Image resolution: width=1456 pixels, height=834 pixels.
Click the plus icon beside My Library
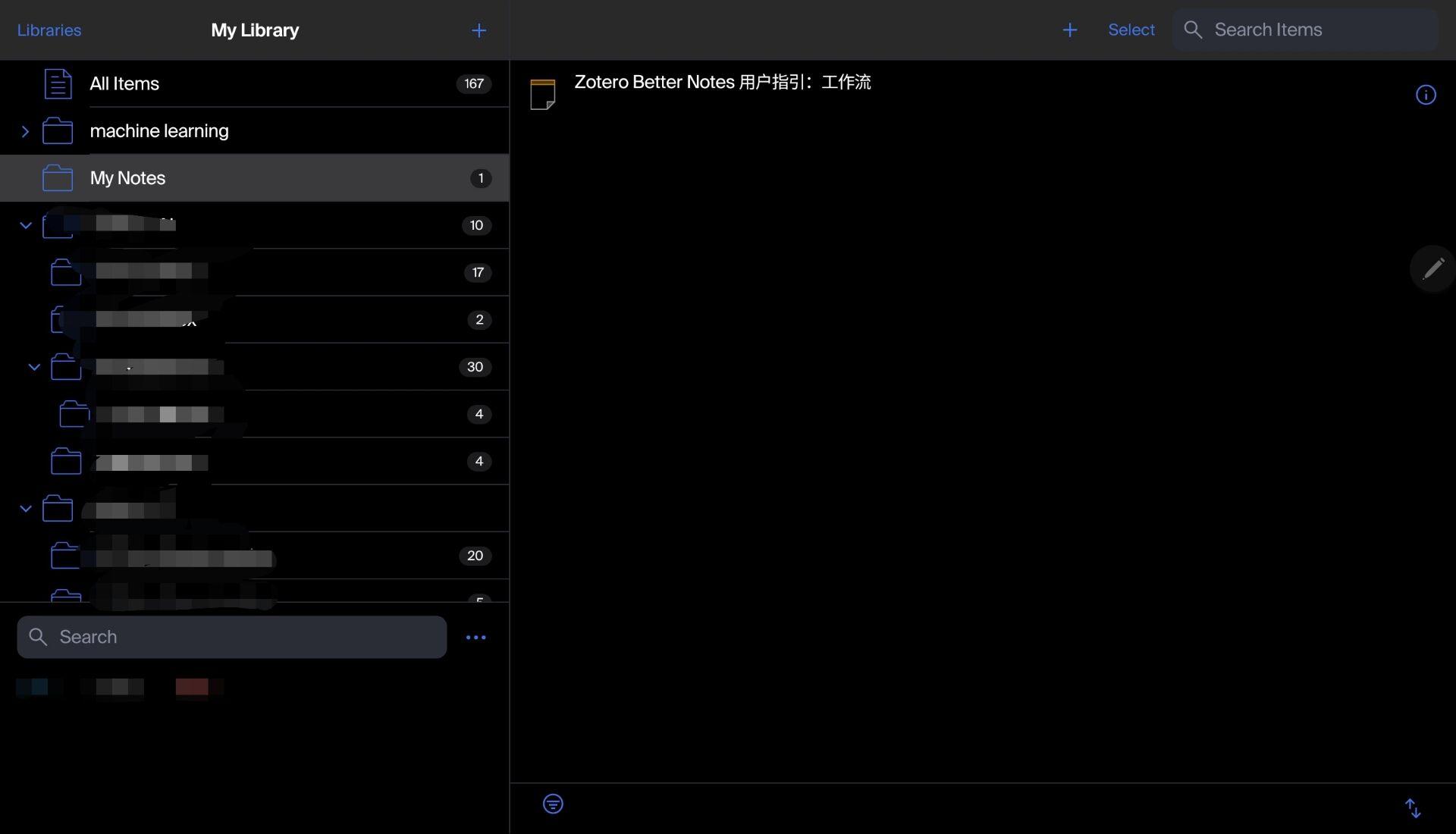pos(479,30)
